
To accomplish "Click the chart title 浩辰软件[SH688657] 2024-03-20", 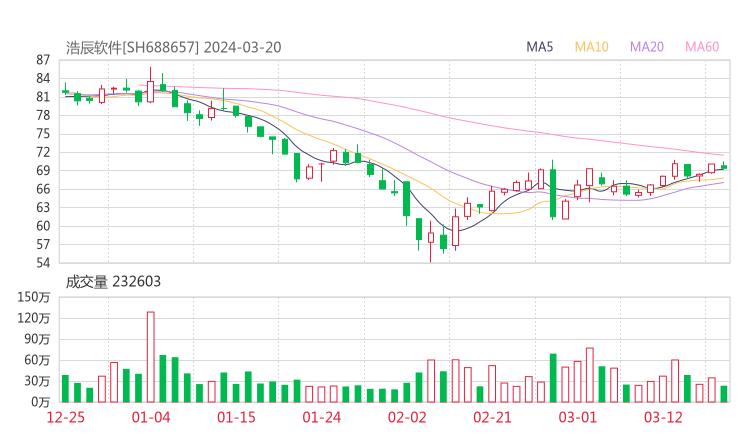I will [174, 48].
